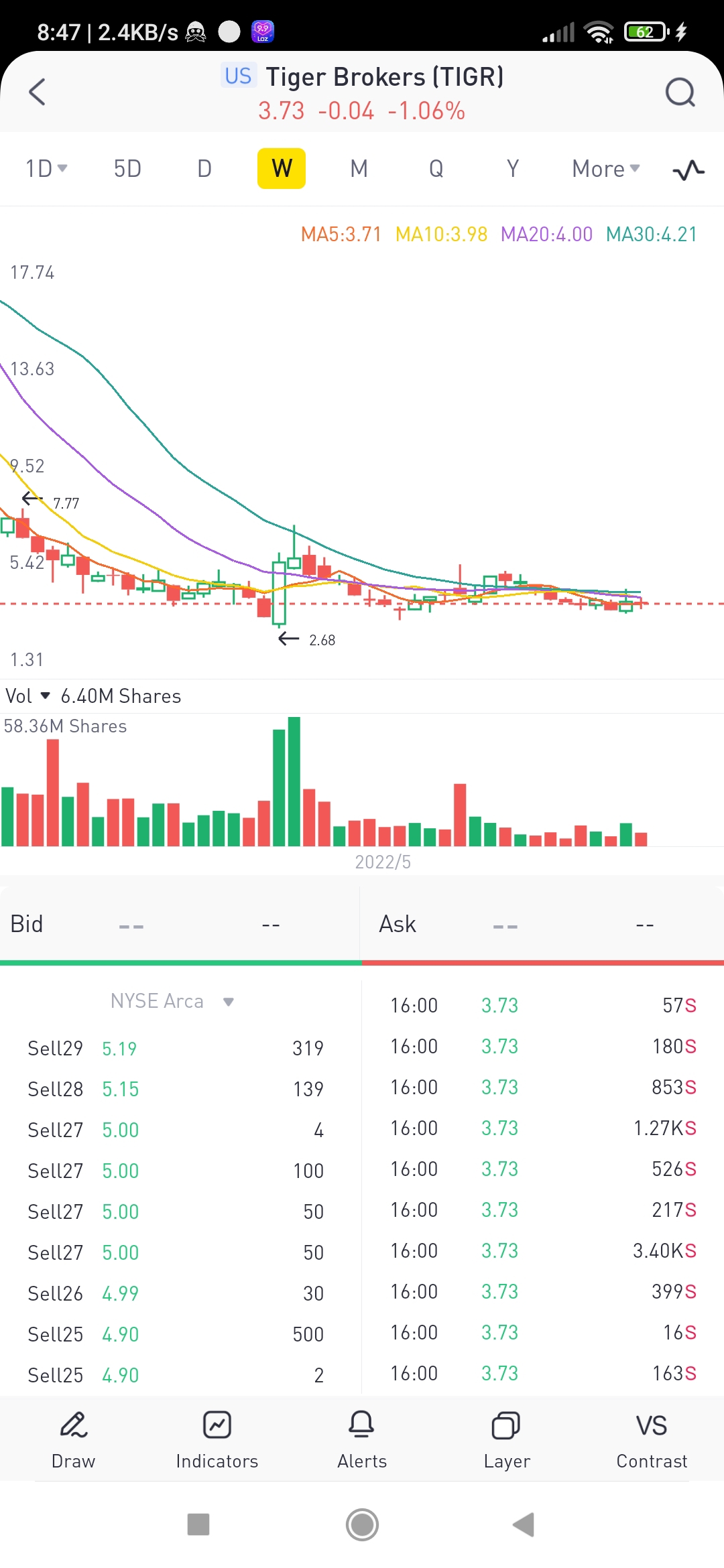Viewport: 724px width, 1568px height.
Task: Select the 16:00 trade of 3.40KS
Action: pos(543,1250)
